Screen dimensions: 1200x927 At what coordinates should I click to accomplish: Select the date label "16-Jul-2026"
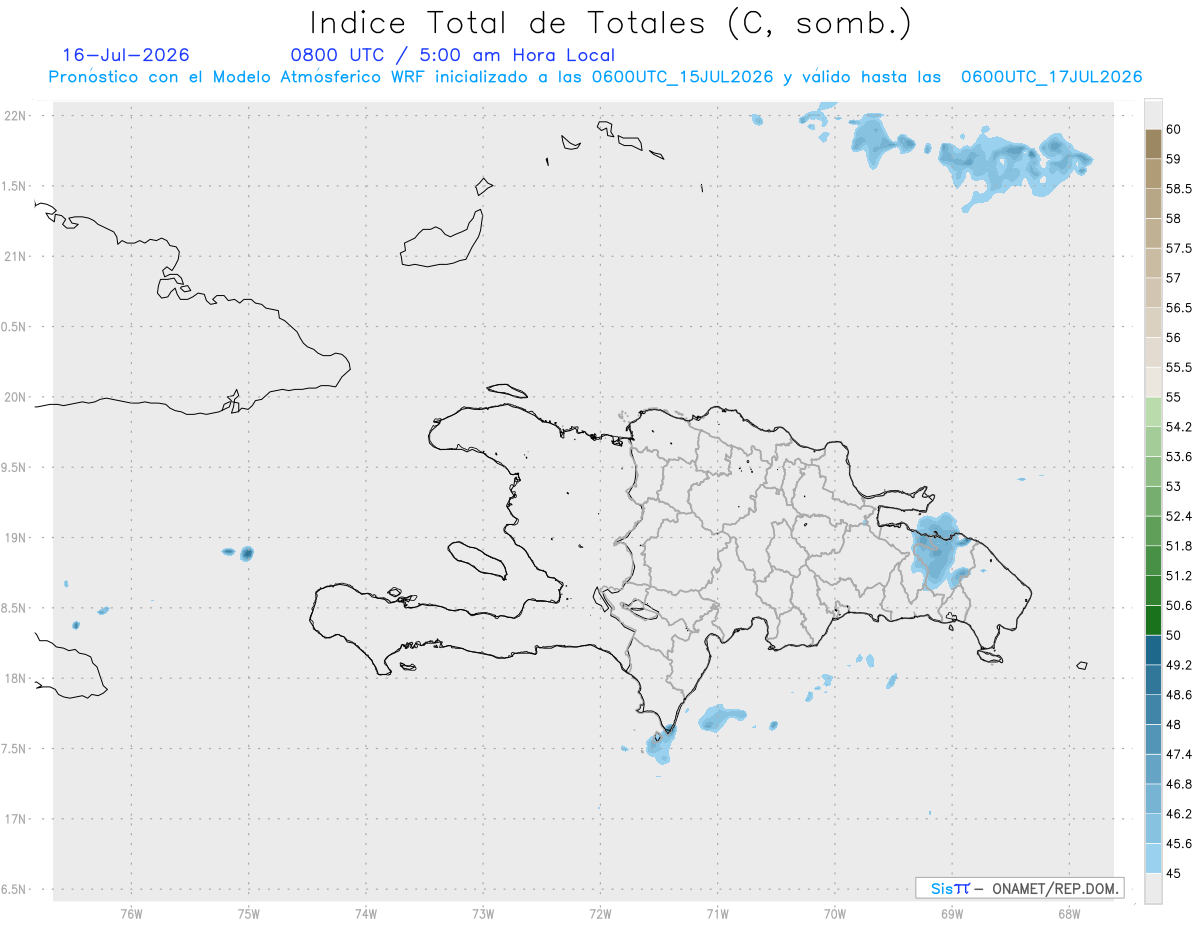click(x=126, y=55)
